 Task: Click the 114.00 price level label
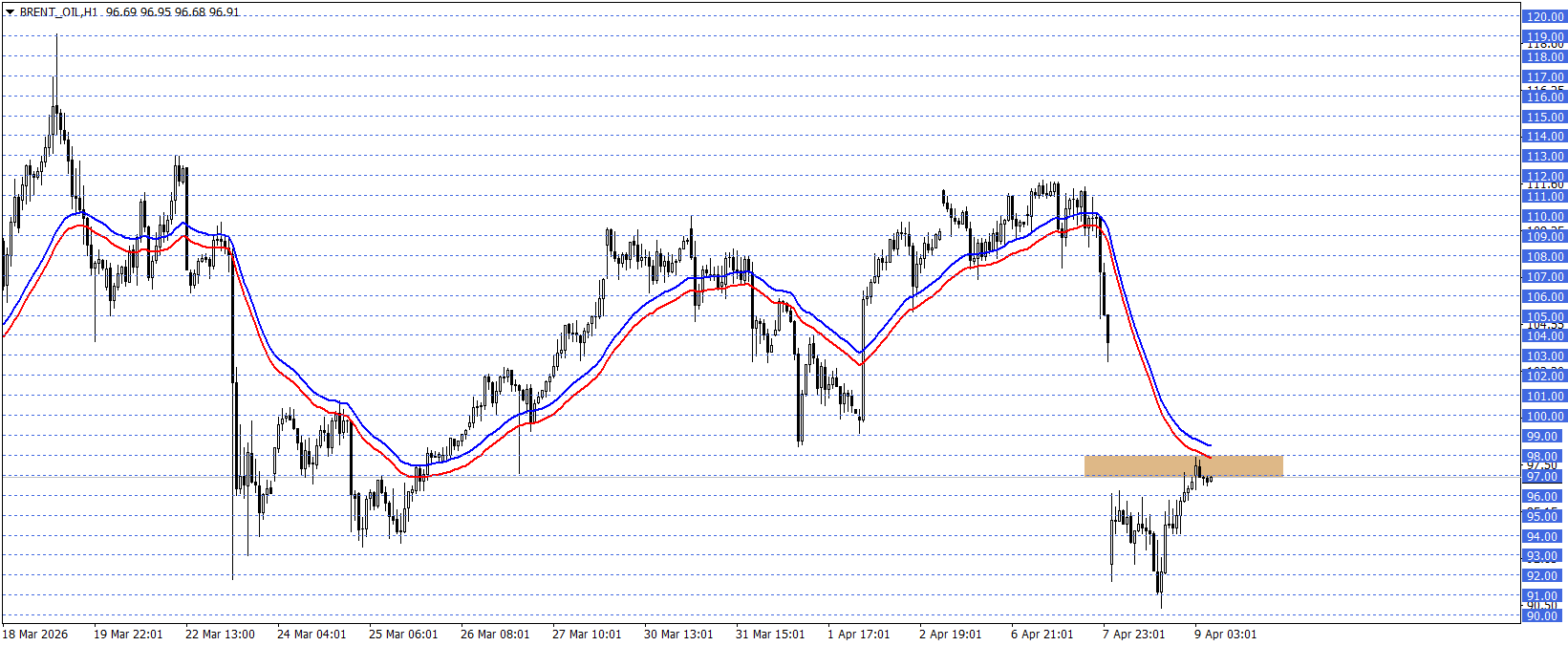(1544, 137)
